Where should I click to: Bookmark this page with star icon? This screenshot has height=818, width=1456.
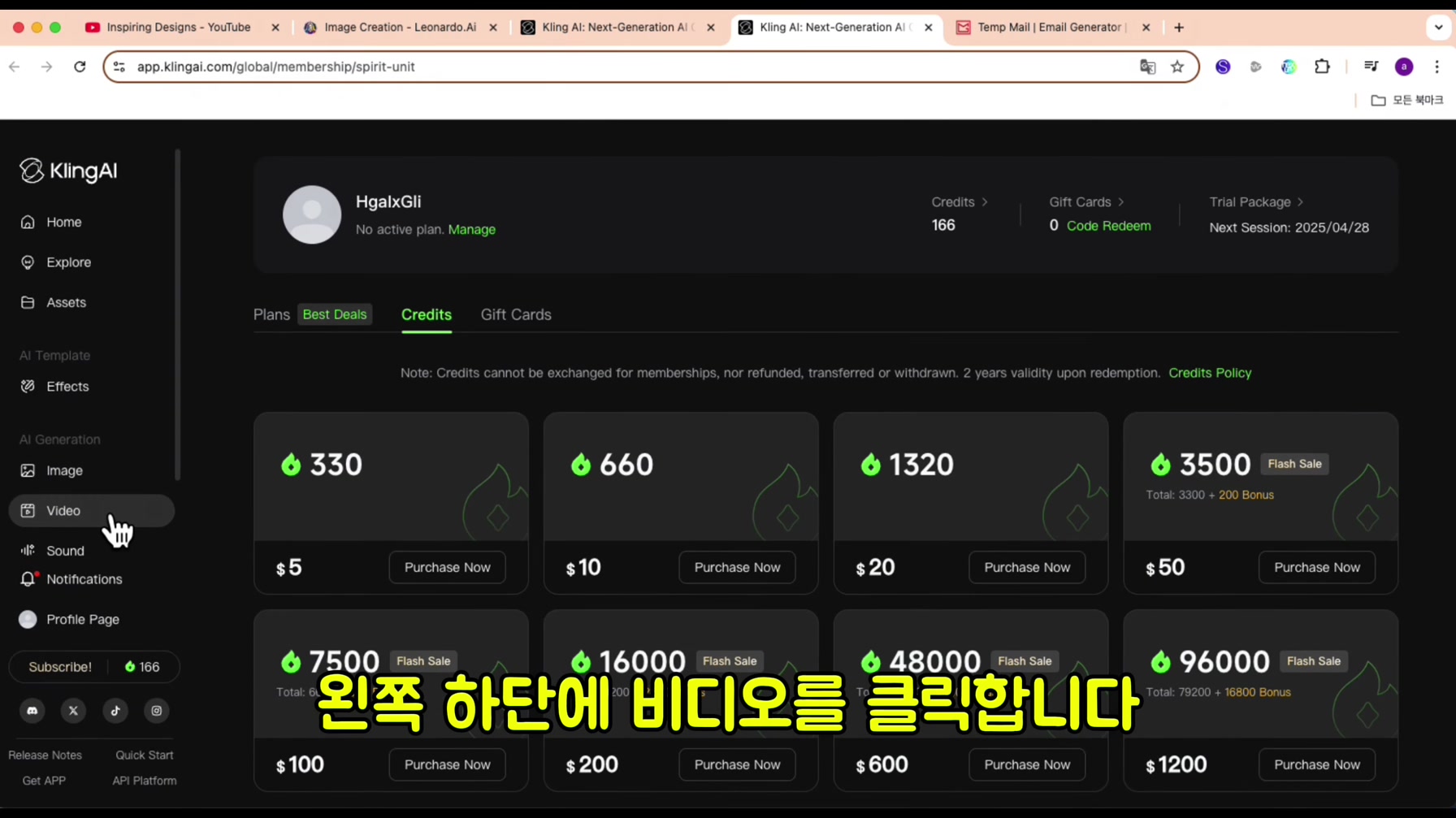click(1177, 67)
